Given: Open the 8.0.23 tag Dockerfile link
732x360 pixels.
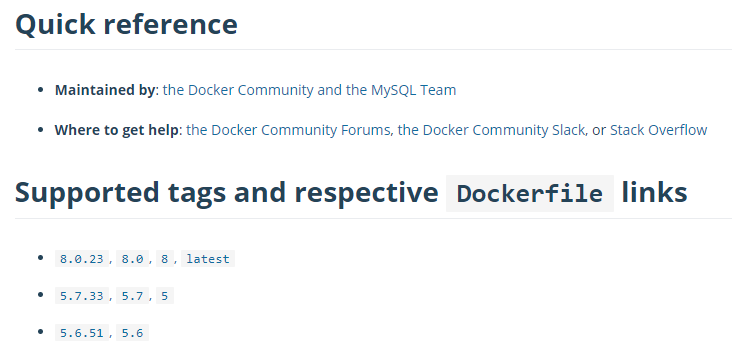Looking at the screenshot, I should pyautogui.click(x=82, y=259).
